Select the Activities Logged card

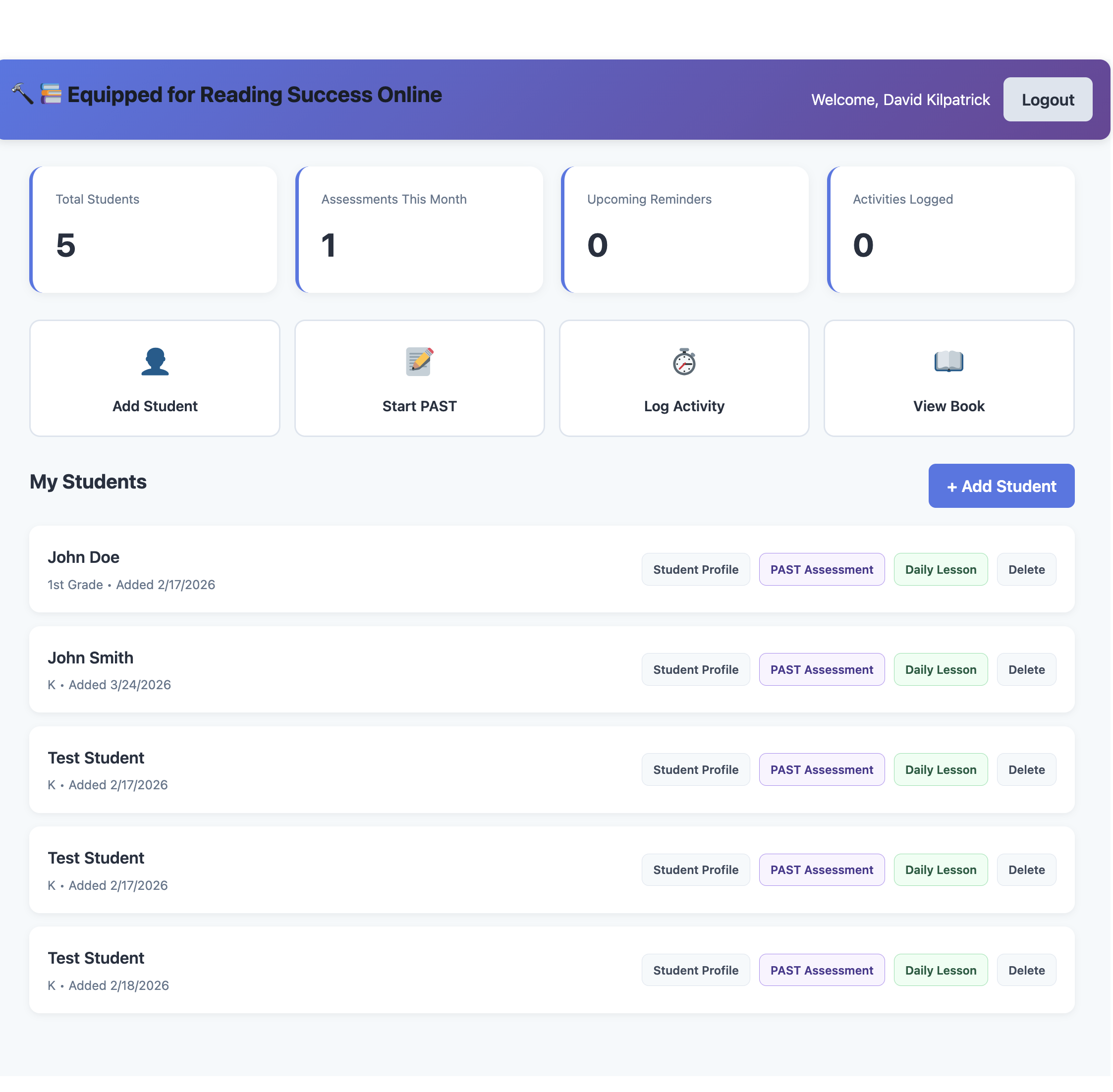pos(950,229)
